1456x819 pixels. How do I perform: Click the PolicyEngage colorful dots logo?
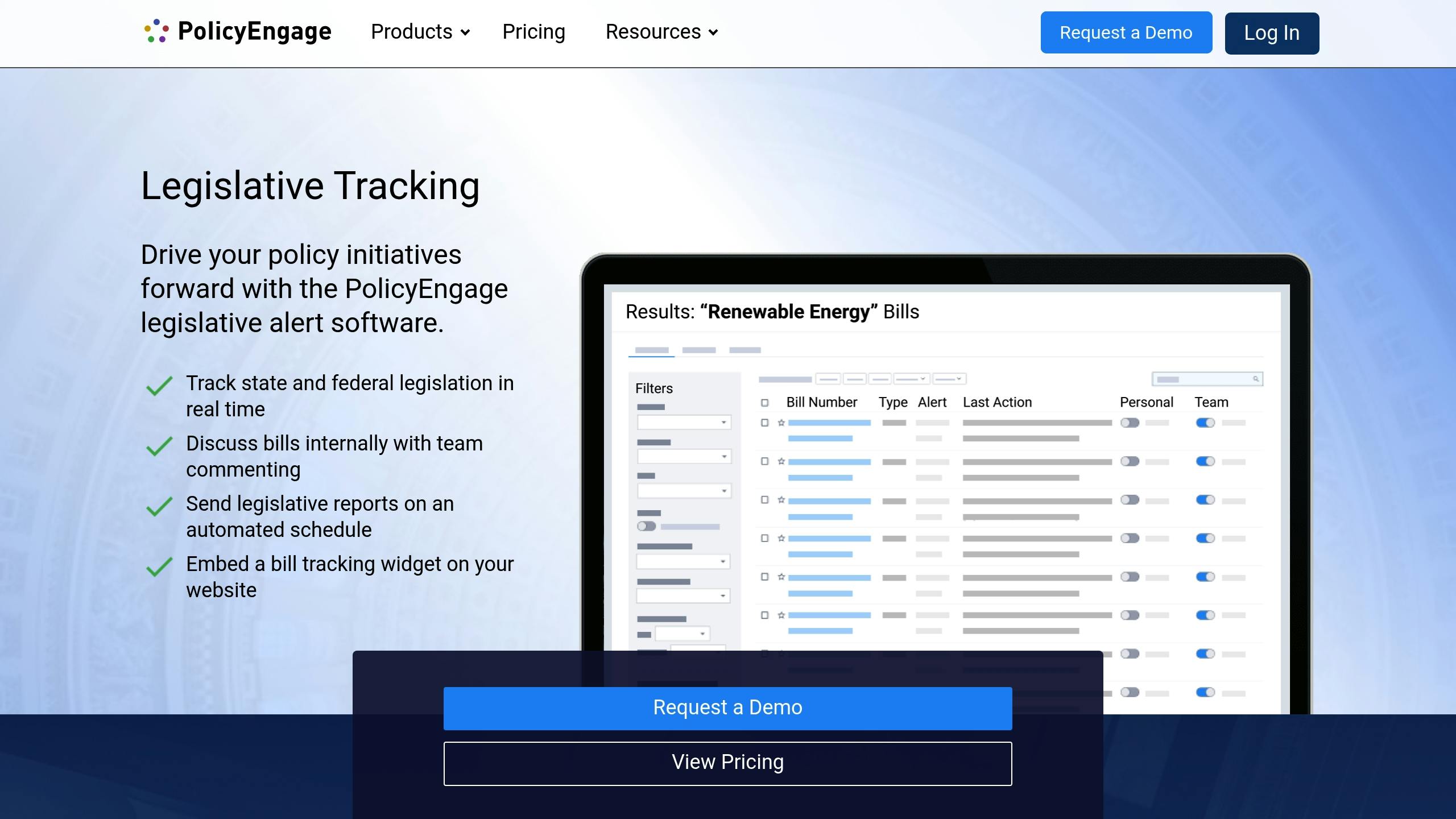pos(156,31)
